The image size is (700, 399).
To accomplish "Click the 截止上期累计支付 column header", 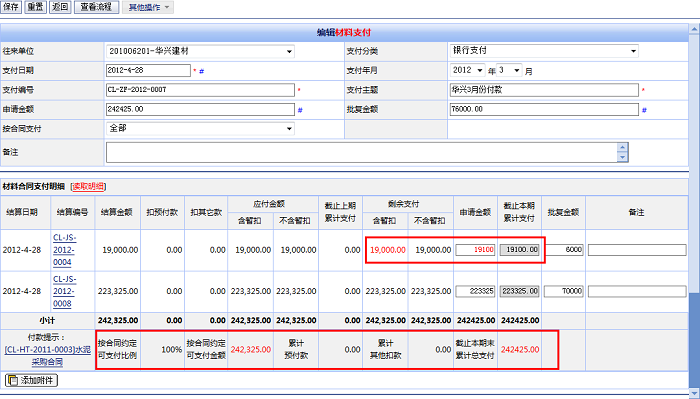I will (x=340, y=212).
